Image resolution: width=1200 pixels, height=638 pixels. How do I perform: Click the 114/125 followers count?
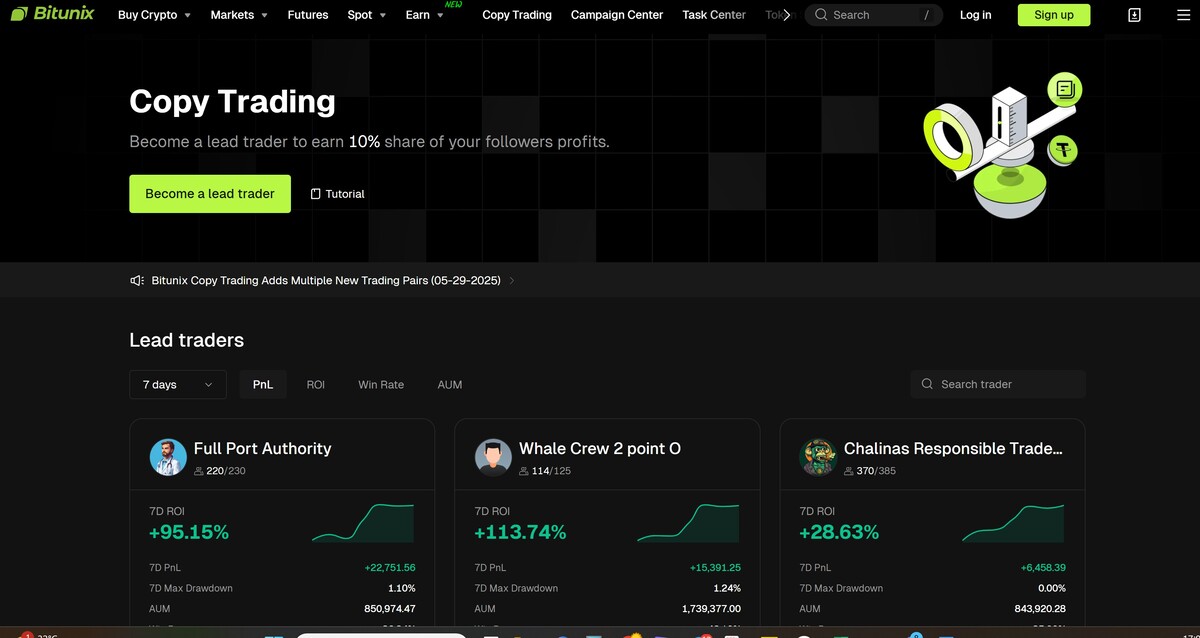click(551, 471)
